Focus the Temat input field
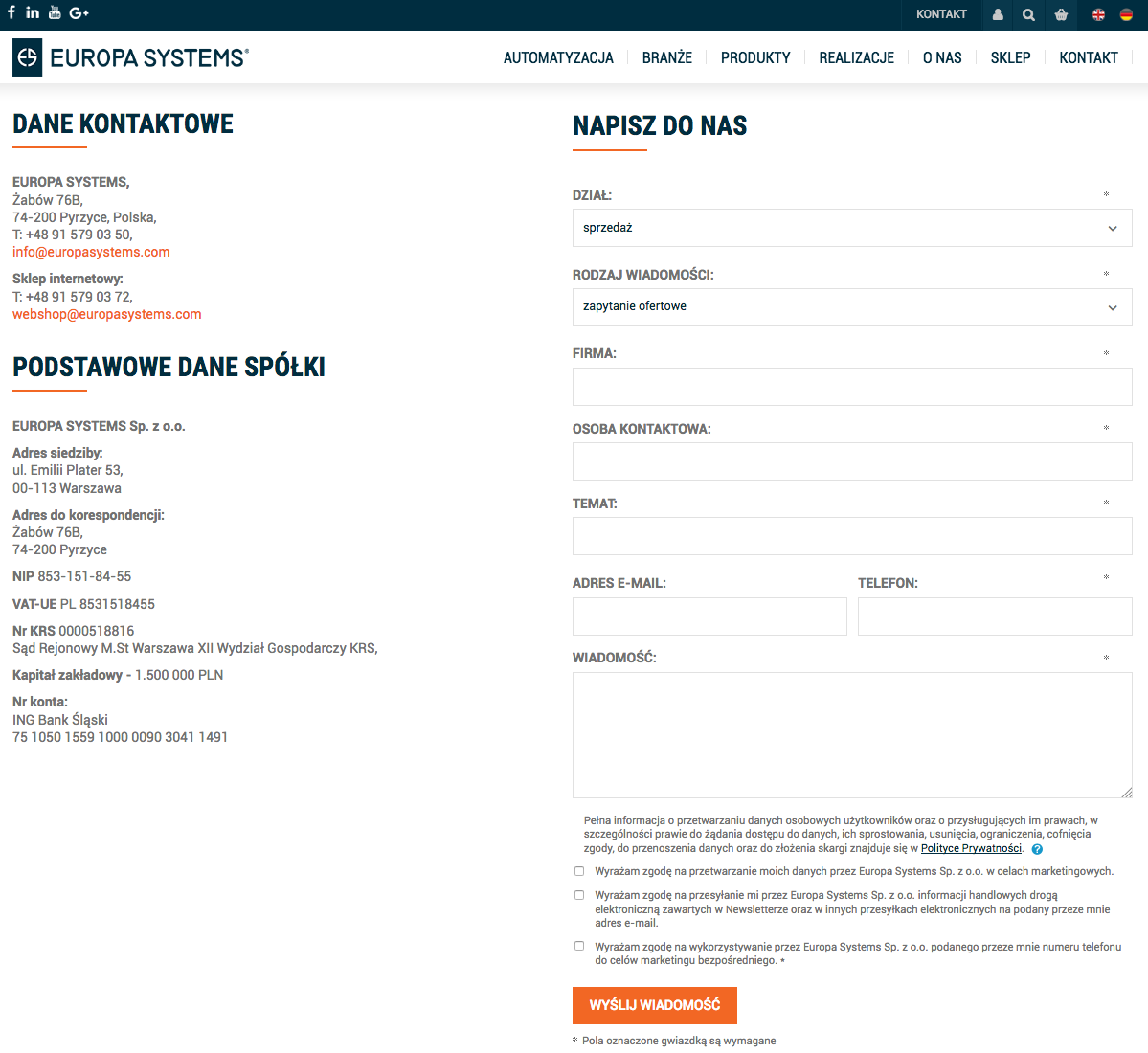 point(852,536)
